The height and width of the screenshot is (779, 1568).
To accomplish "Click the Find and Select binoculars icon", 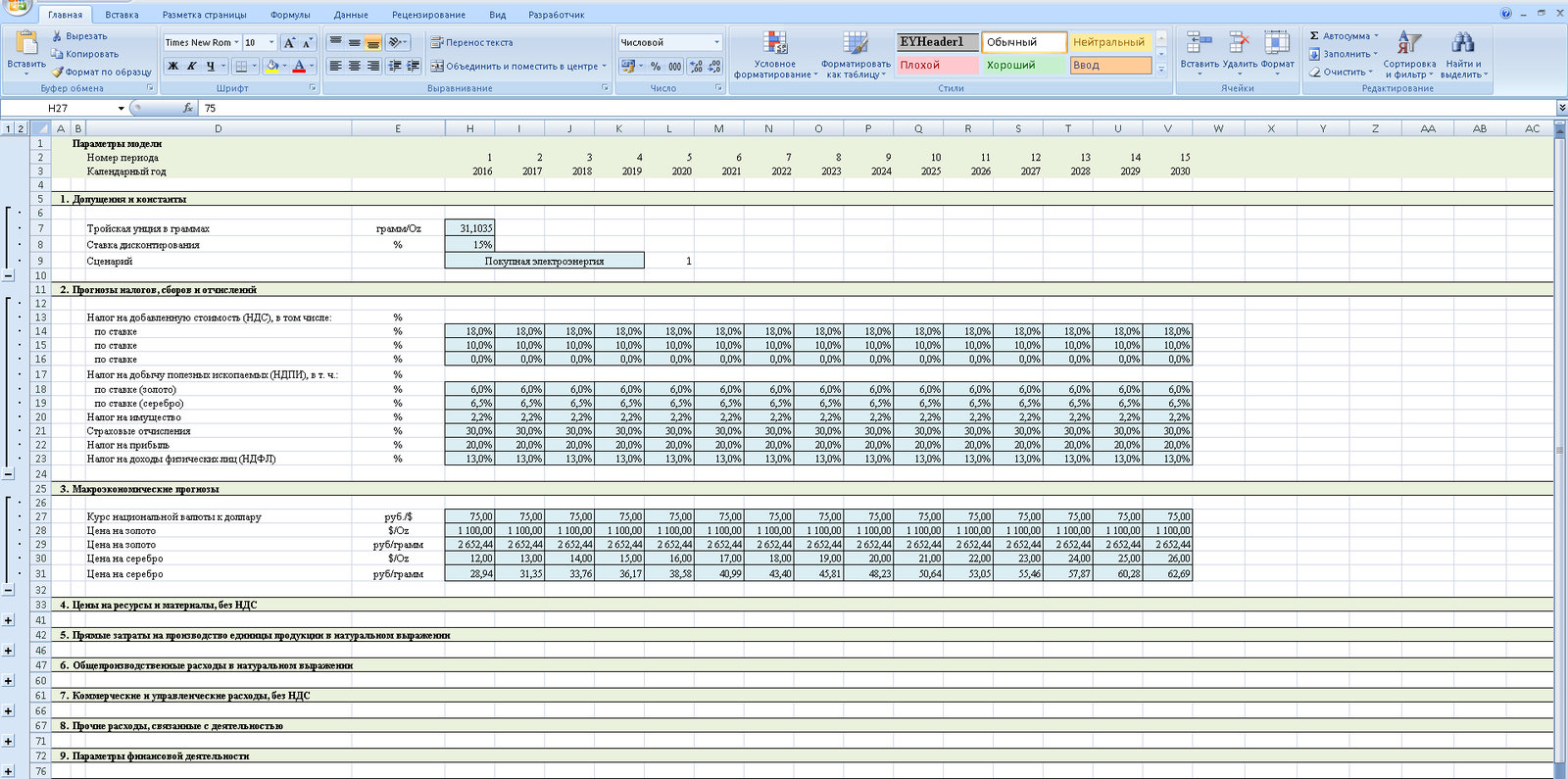I will pyautogui.click(x=1463, y=43).
